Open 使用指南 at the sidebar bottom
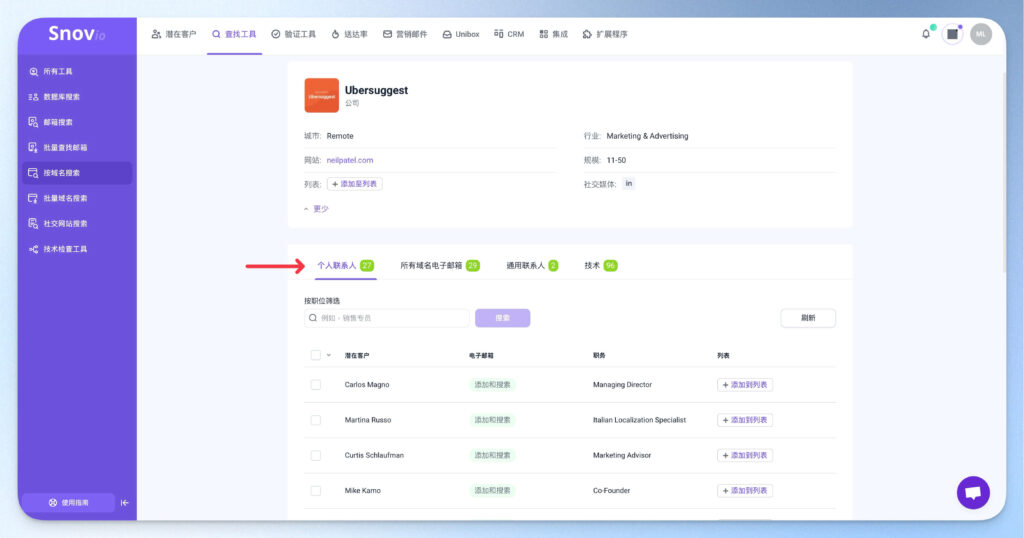The height and width of the screenshot is (538, 1024). tap(69, 503)
